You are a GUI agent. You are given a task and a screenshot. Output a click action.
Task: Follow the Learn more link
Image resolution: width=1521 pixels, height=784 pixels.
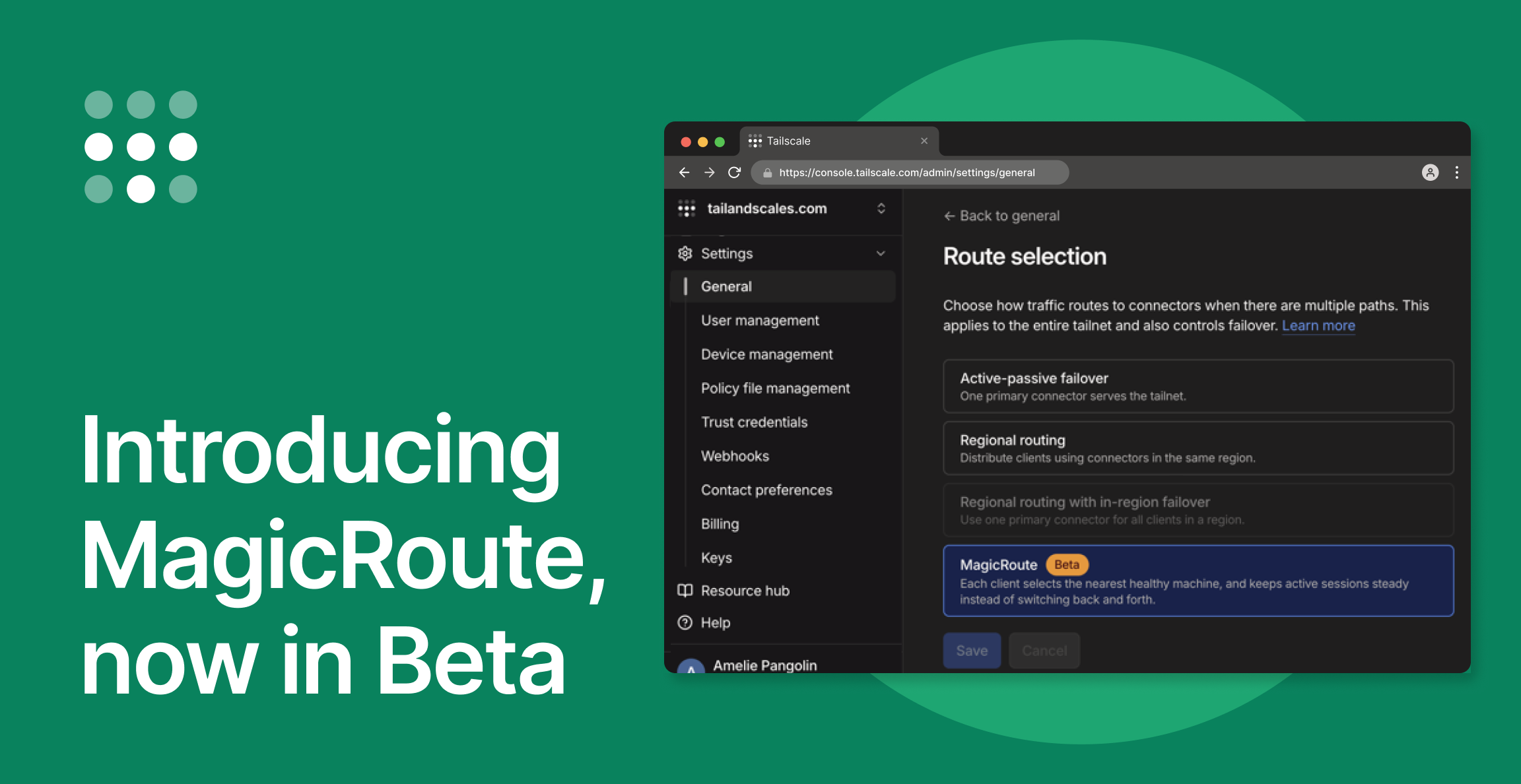click(1318, 325)
